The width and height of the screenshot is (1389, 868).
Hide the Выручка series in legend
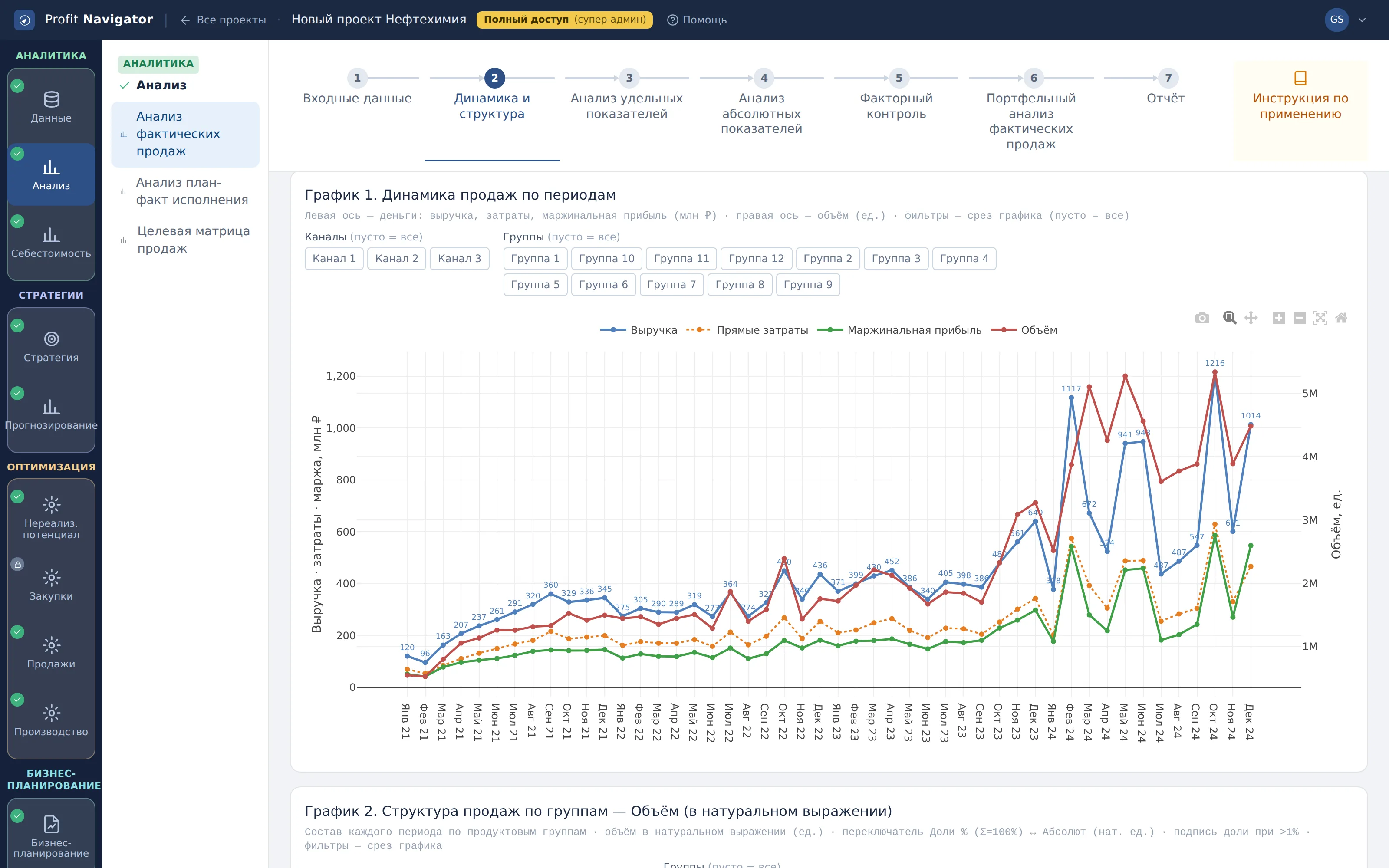click(x=639, y=330)
